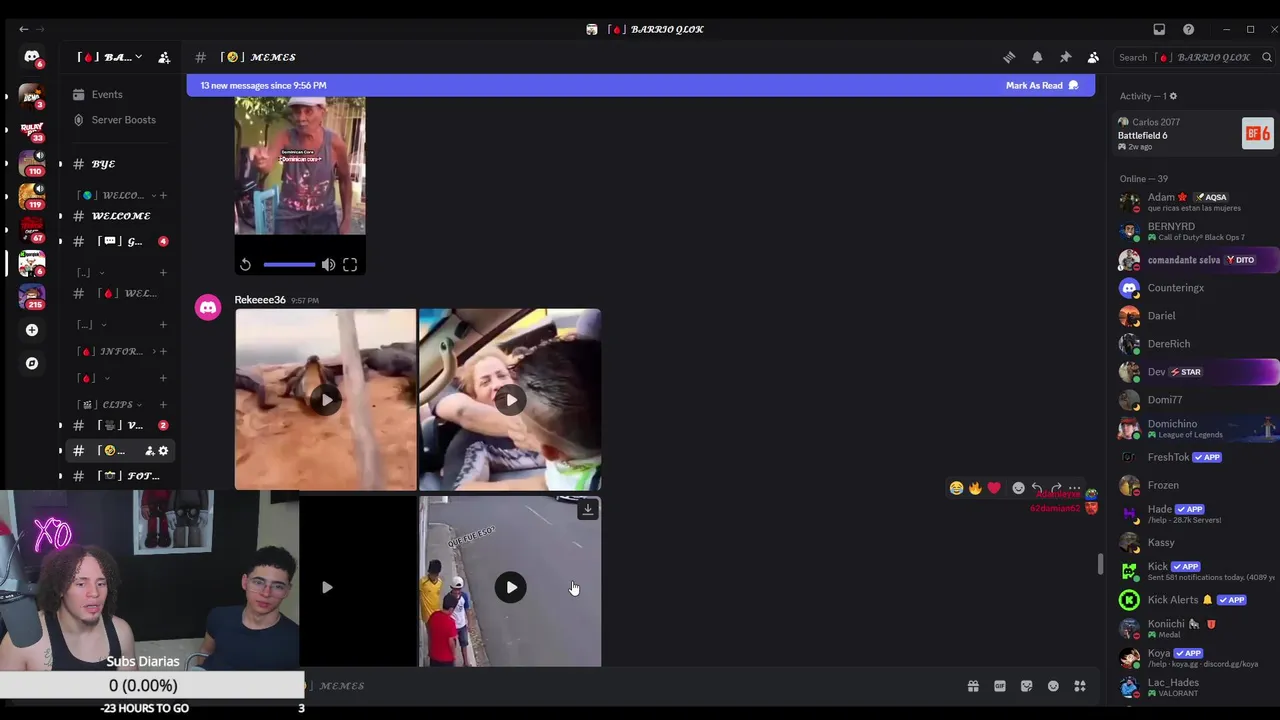React with laughing-crying emoji
The image size is (1280, 720).
[957, 488]
